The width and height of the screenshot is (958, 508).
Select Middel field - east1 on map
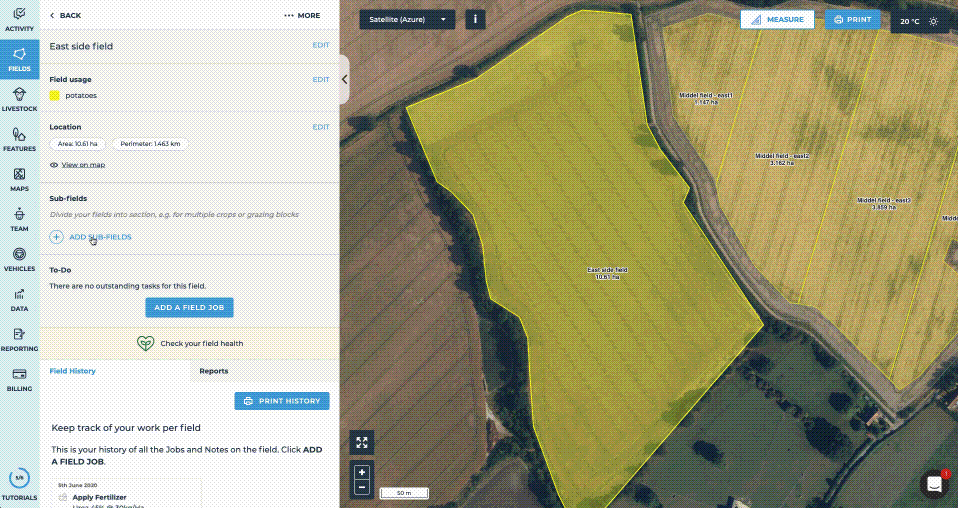pyautogui.click(x=706, y=98)
